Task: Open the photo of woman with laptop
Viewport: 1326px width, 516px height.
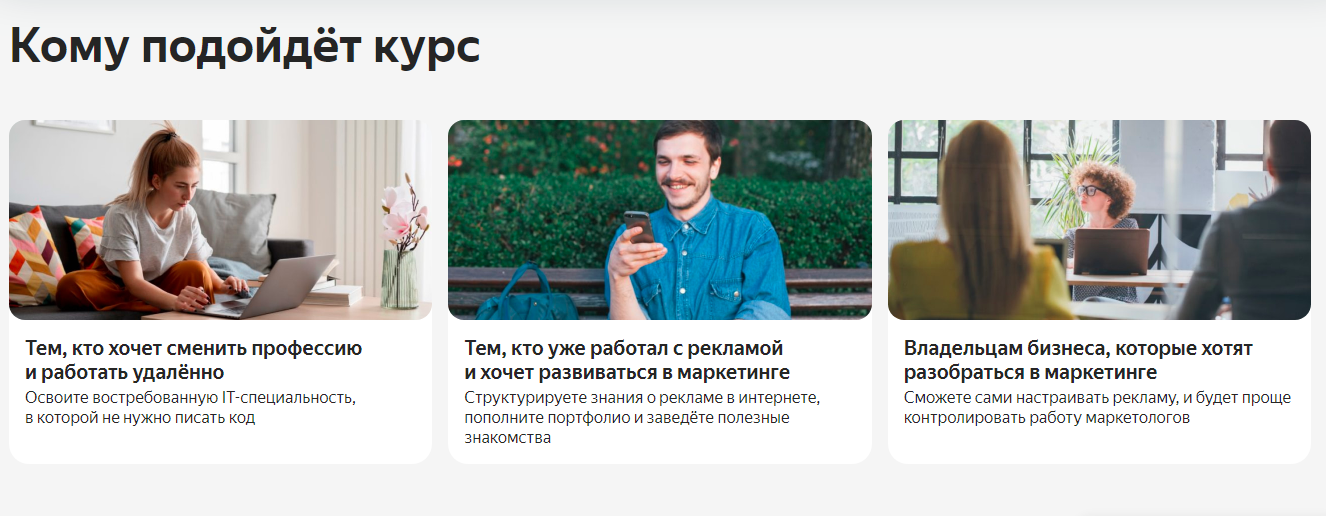Action: [220, 220]
